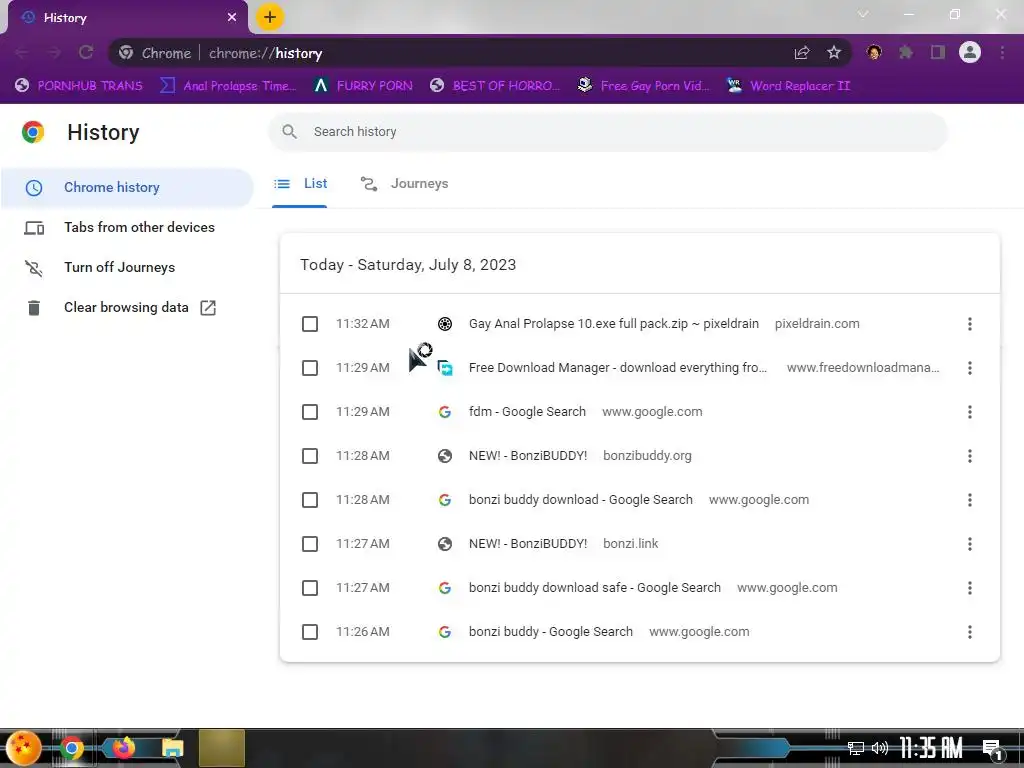
Task: Click the globe favicon of the bonzibuddy.org entry
Action: coord(445,456)
